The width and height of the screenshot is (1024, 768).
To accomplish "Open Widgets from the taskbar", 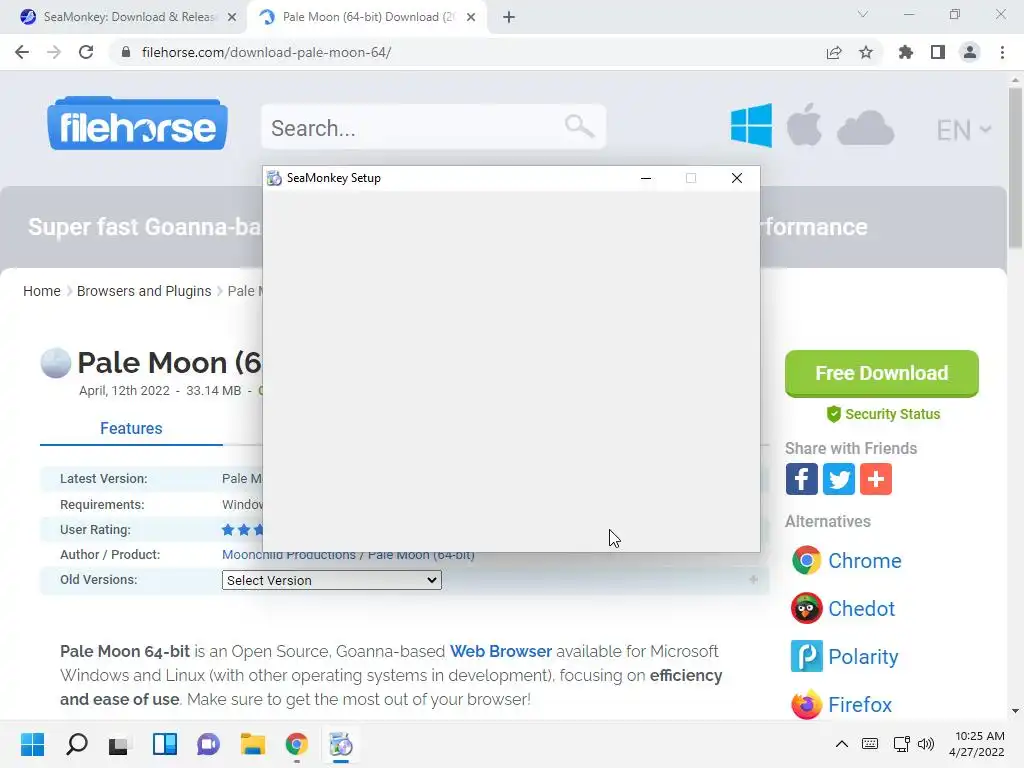I will [x=165, y=744].
